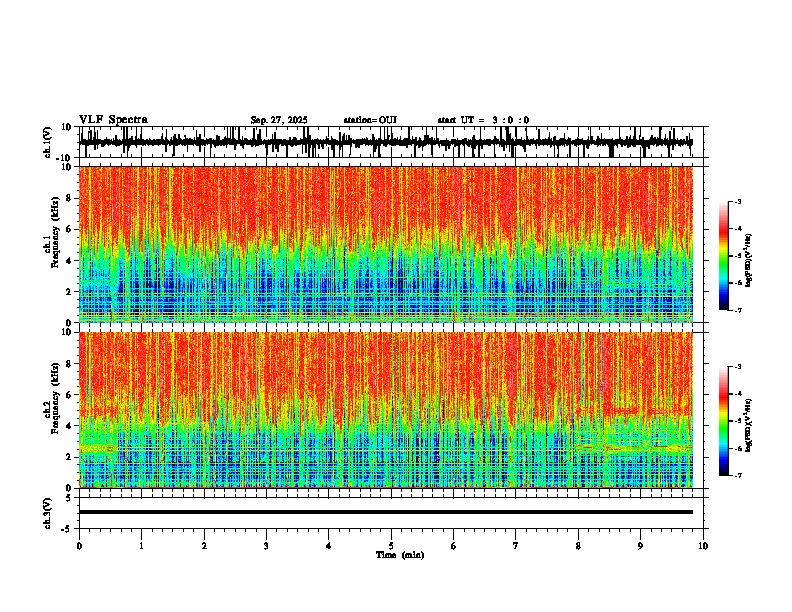
Task: Click the time axis tick label "7"
Action: tap(516, 546)
